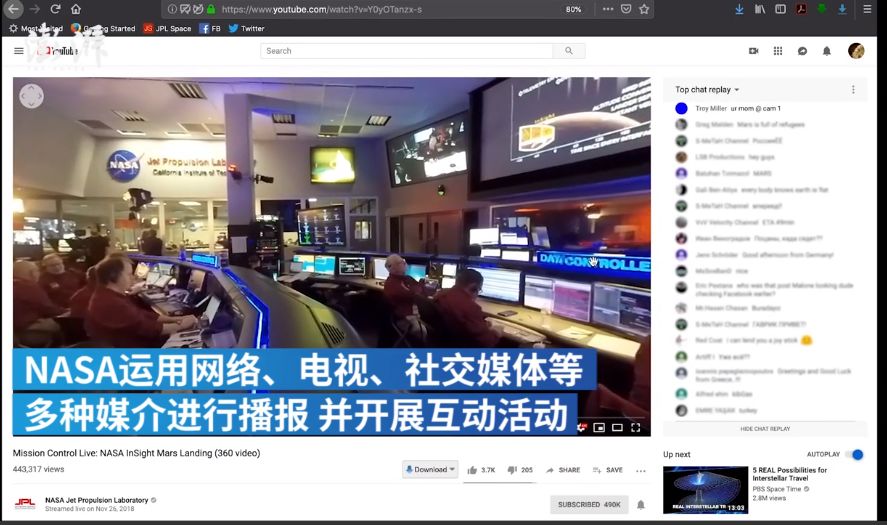Image resolution: width=887 pixels, height=525 pixels.
Task: Open the Firefox library icon
Action: pos(760,9)
